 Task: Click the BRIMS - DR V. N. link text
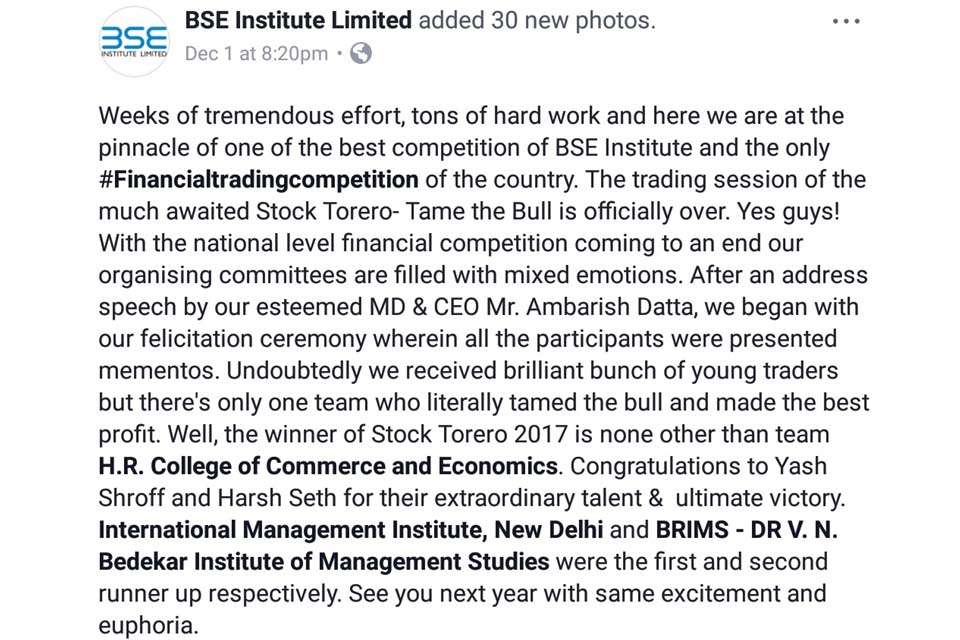[746, 530]
